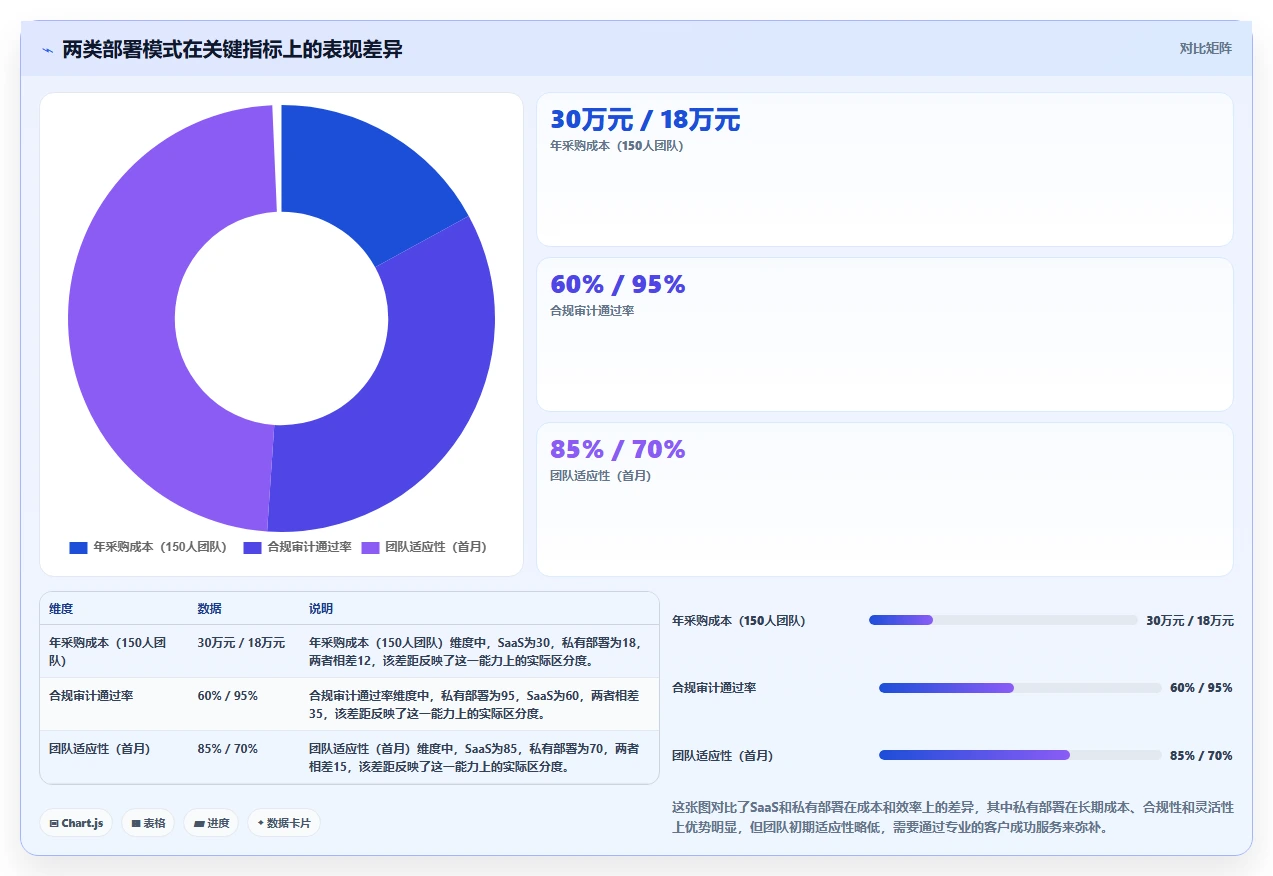Click the 团队适应性（首月） caption in the third card
1273x876 pixels.
click(600, 476)
